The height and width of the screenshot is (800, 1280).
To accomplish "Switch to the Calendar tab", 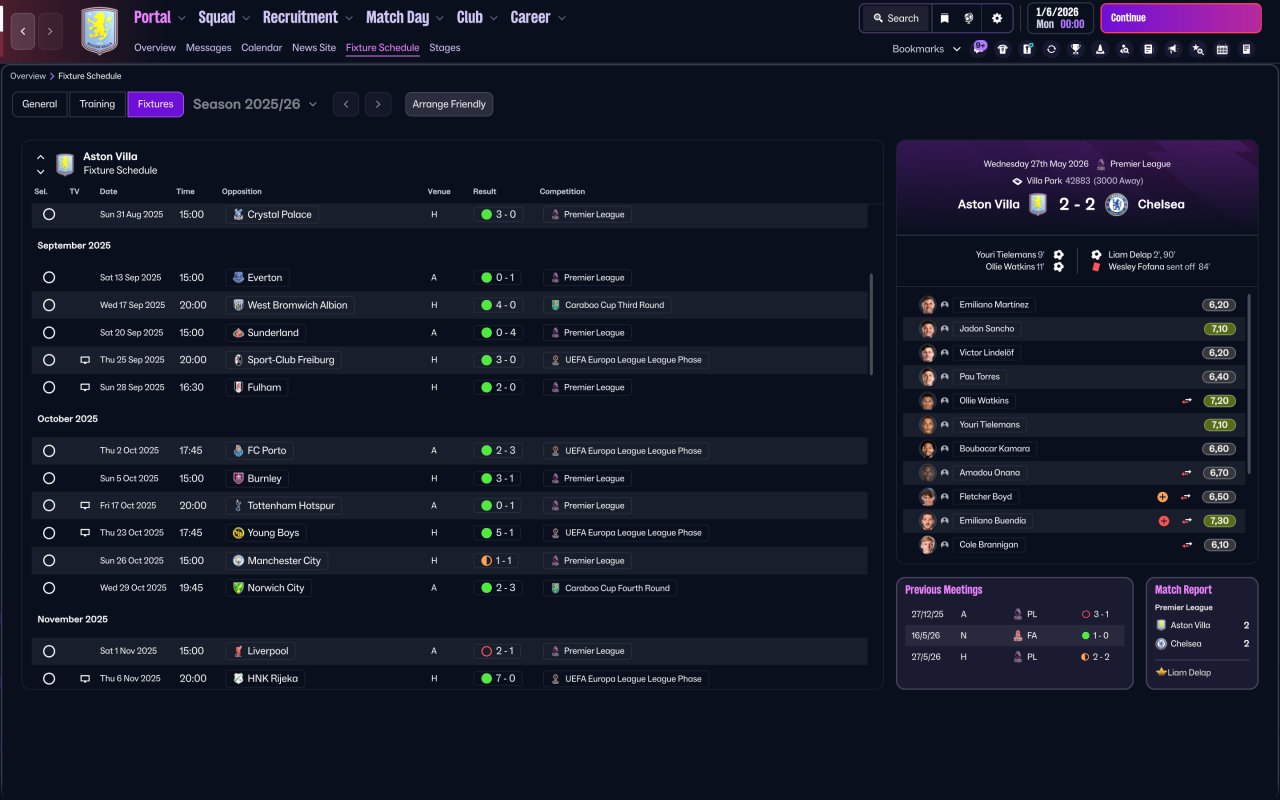I will pos(262,48).
